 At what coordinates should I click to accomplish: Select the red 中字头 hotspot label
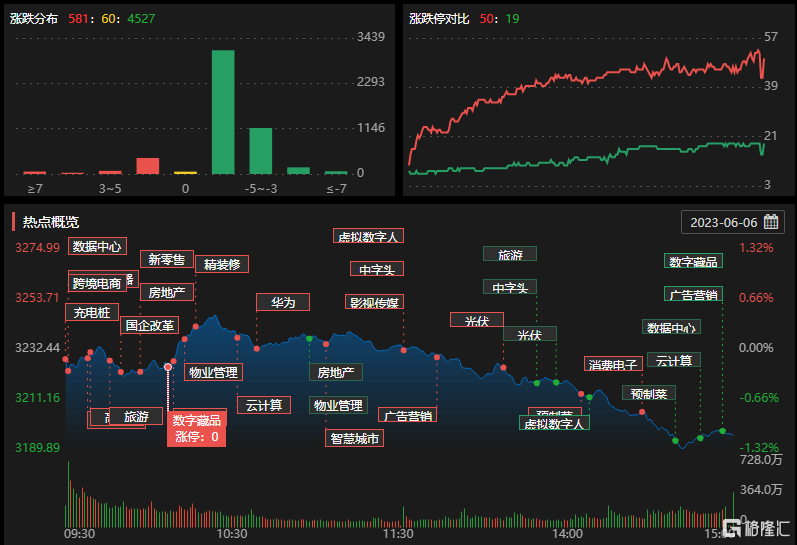[377, 269]
